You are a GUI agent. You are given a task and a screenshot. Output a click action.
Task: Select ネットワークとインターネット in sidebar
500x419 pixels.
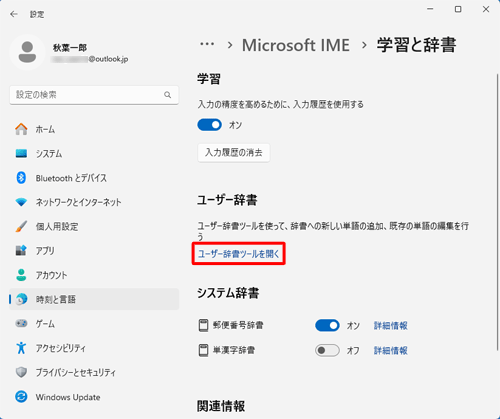coord(94,202)
